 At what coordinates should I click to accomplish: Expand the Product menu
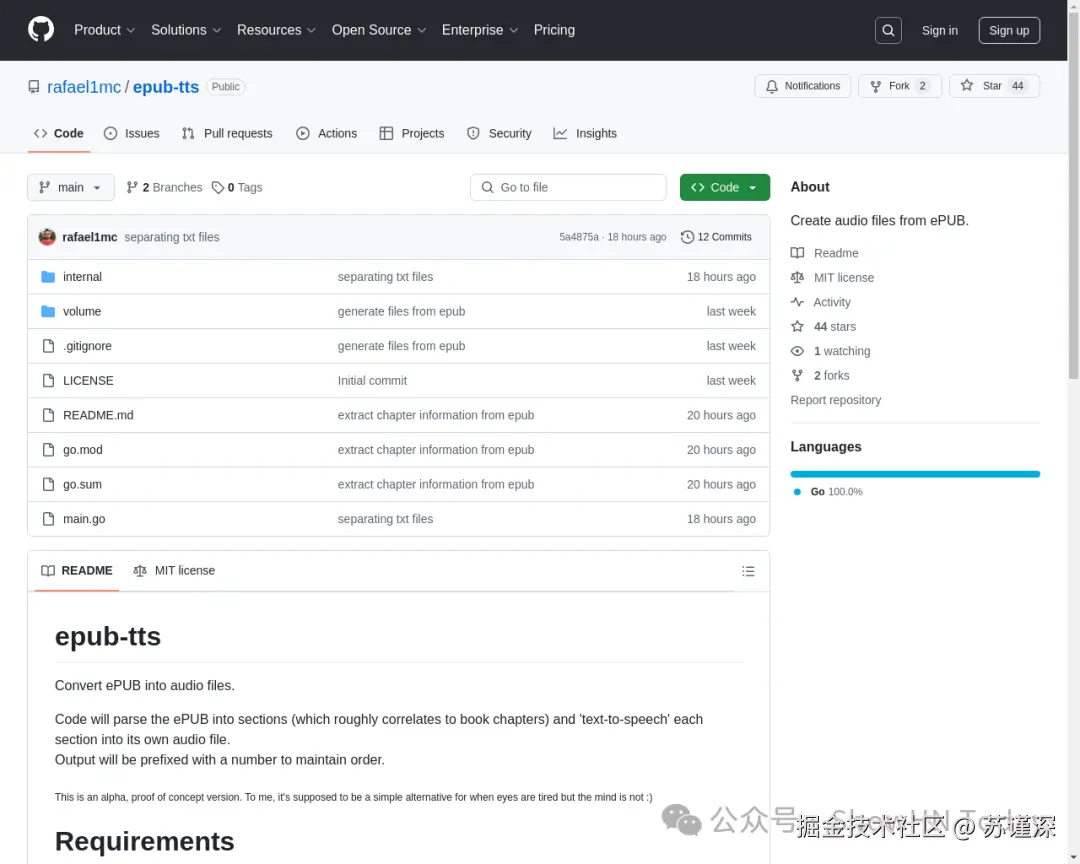click(104, 30)
